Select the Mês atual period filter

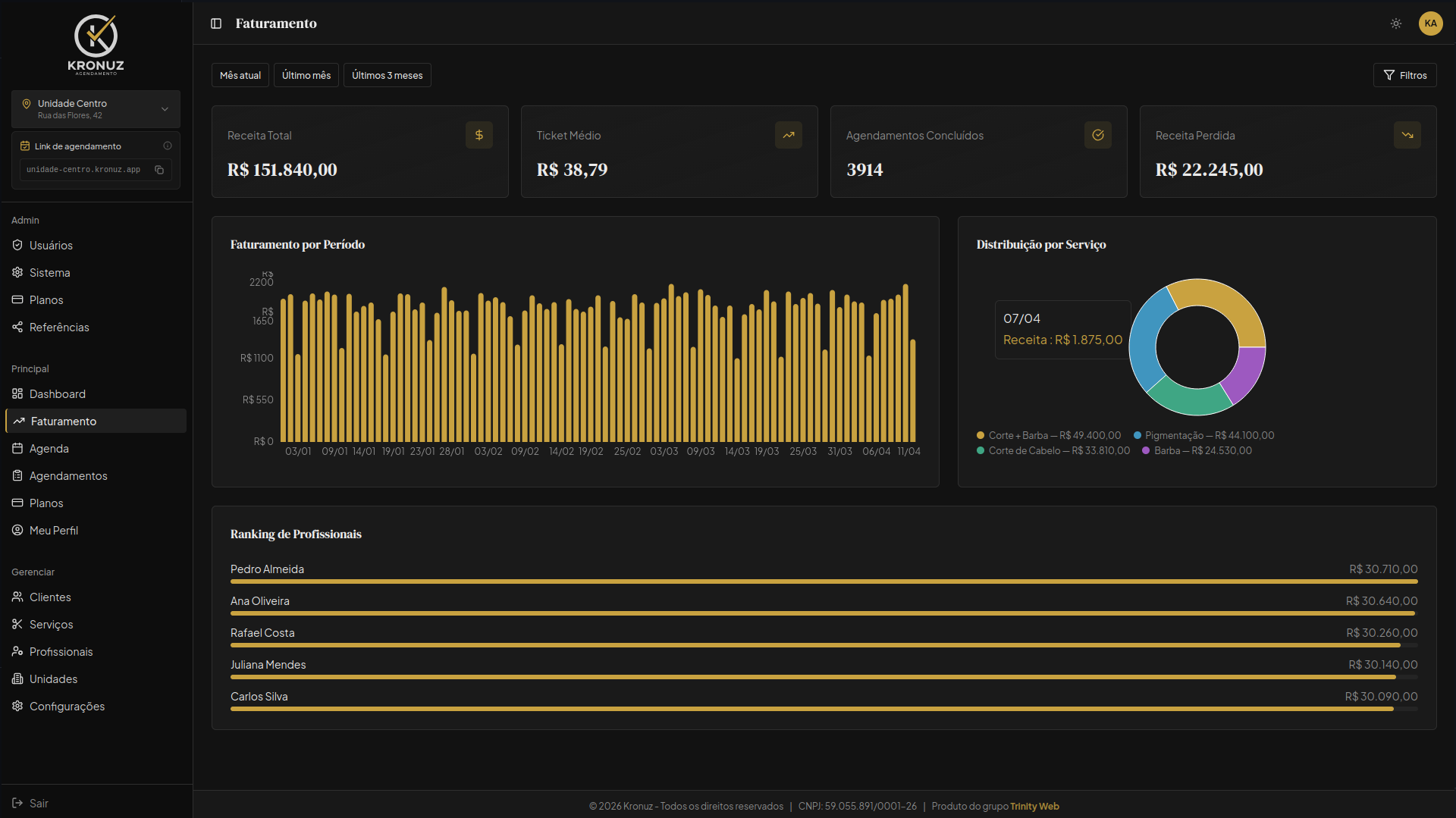(x=240, y=75)
